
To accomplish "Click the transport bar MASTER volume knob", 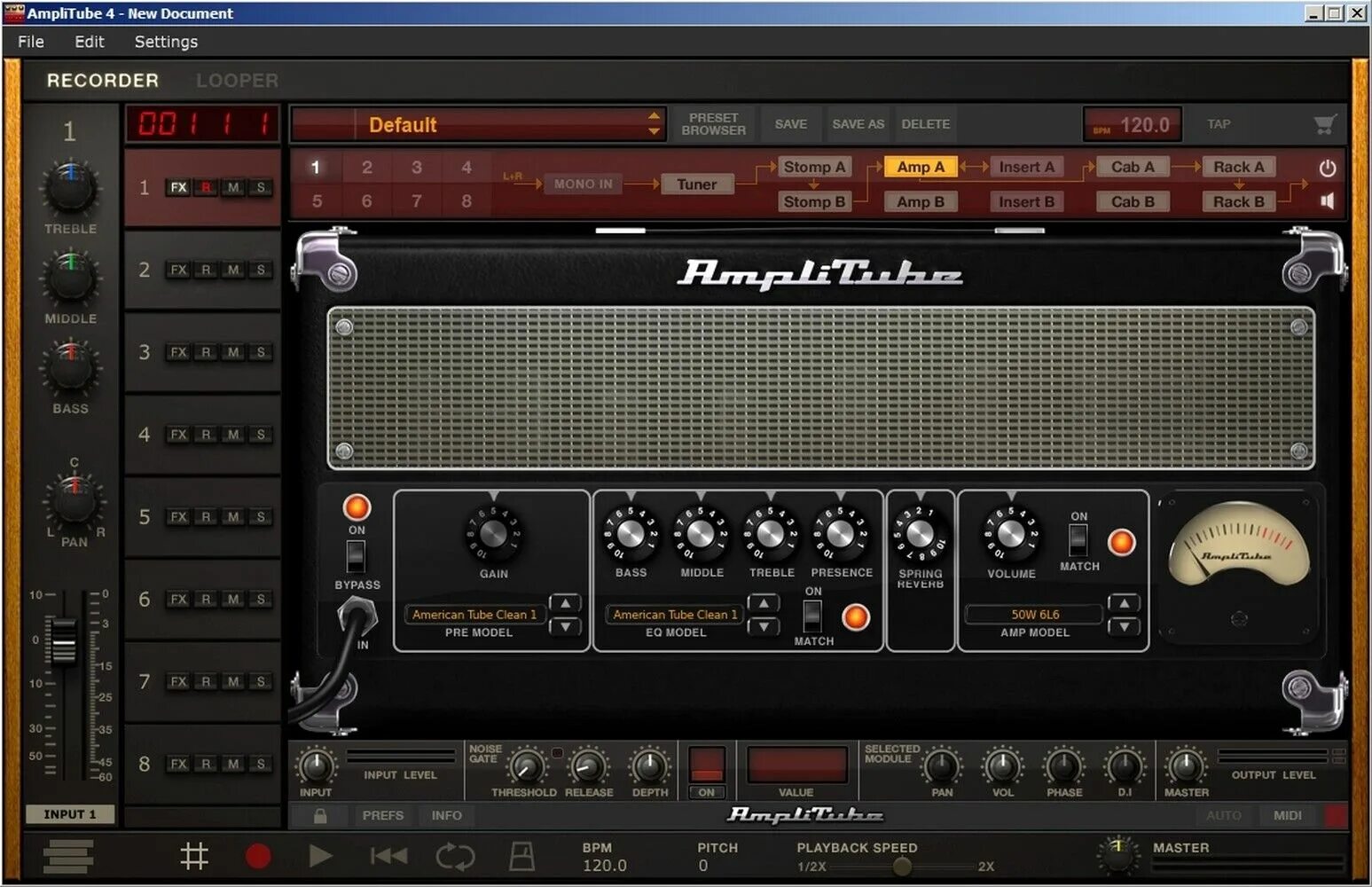I will [1117, 854].
